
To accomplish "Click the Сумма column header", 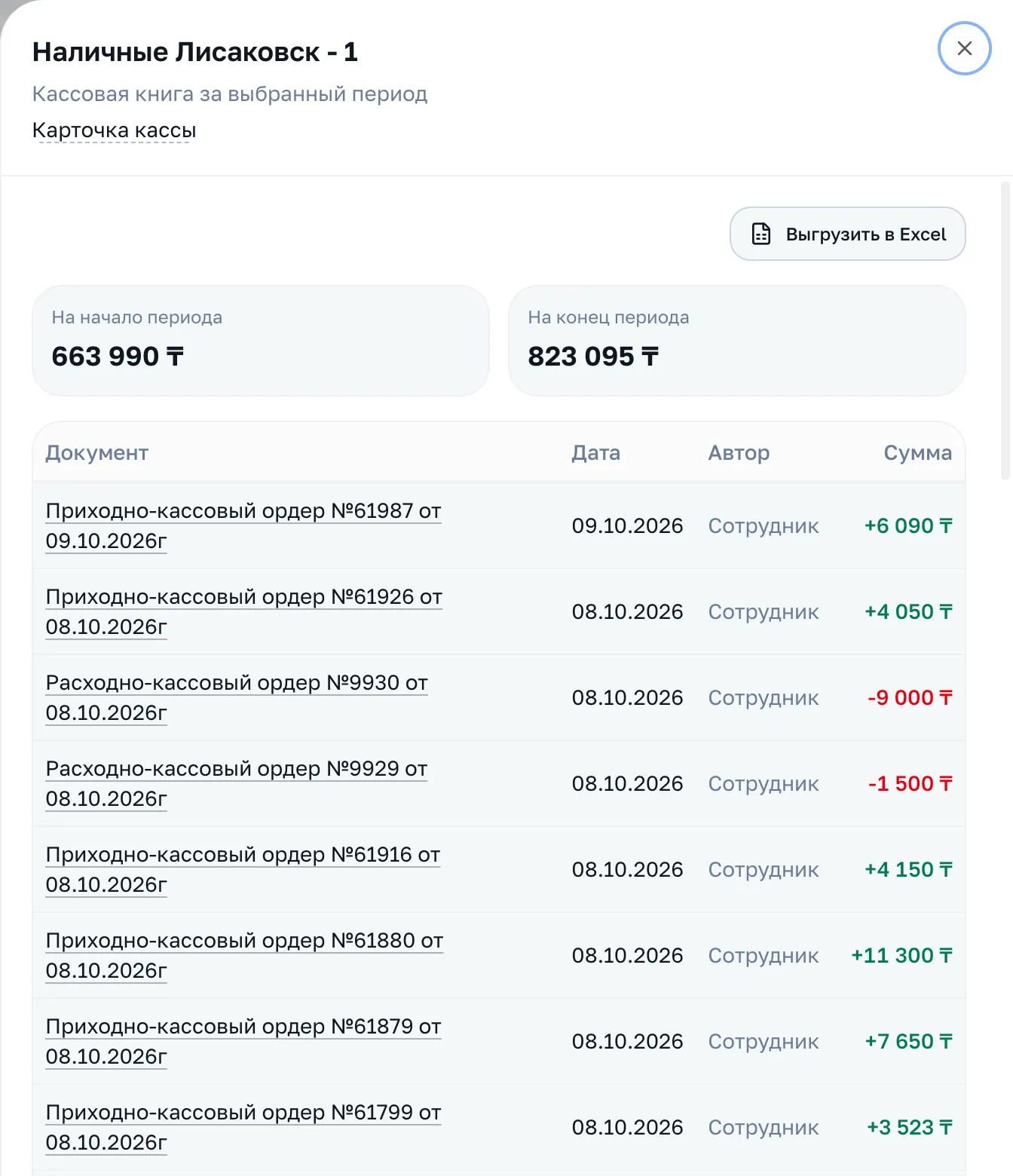I will [917, 453].
